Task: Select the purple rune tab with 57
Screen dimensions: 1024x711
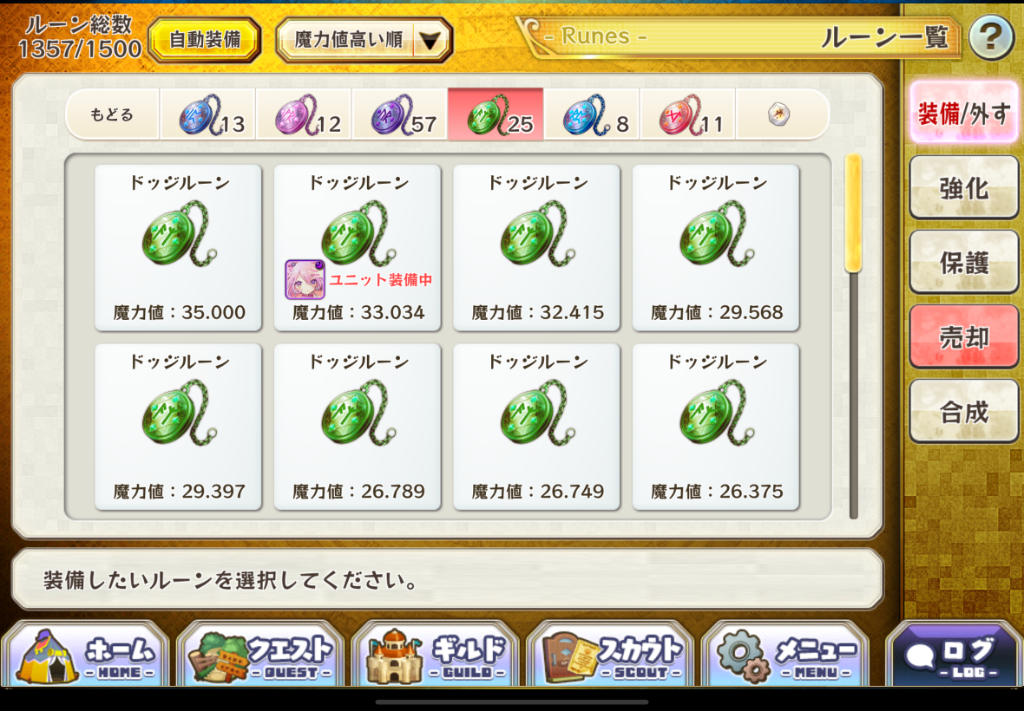Action: [x=400, y=115]
